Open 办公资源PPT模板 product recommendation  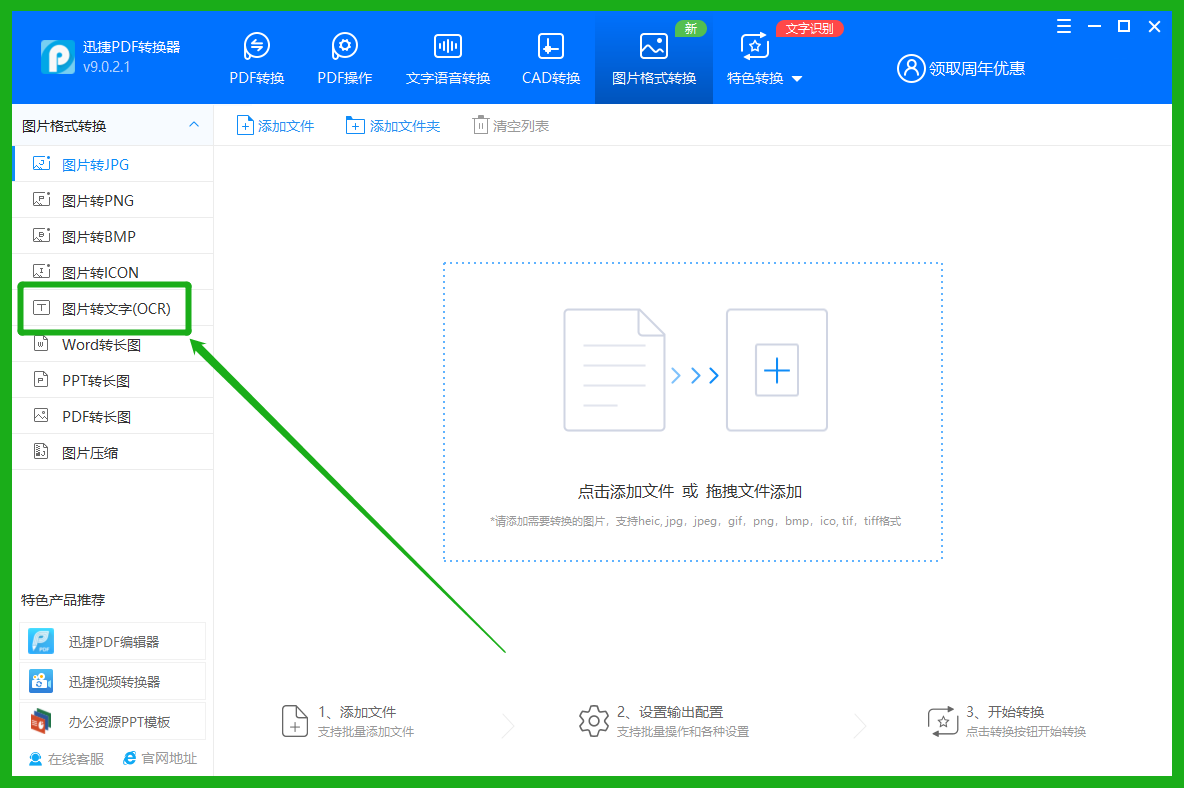click(x=113, y=722)
